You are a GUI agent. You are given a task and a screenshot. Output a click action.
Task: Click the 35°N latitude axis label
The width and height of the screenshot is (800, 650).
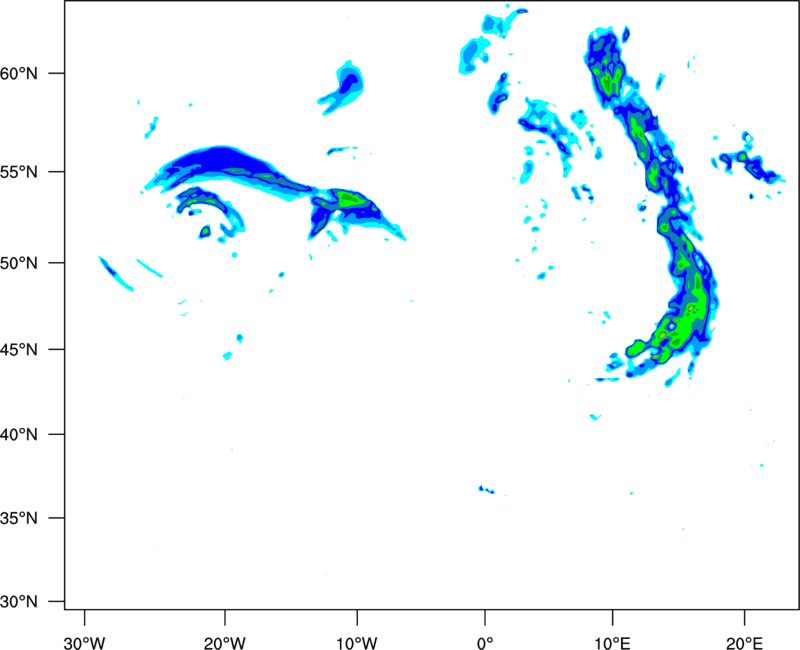tap(19, 518)
